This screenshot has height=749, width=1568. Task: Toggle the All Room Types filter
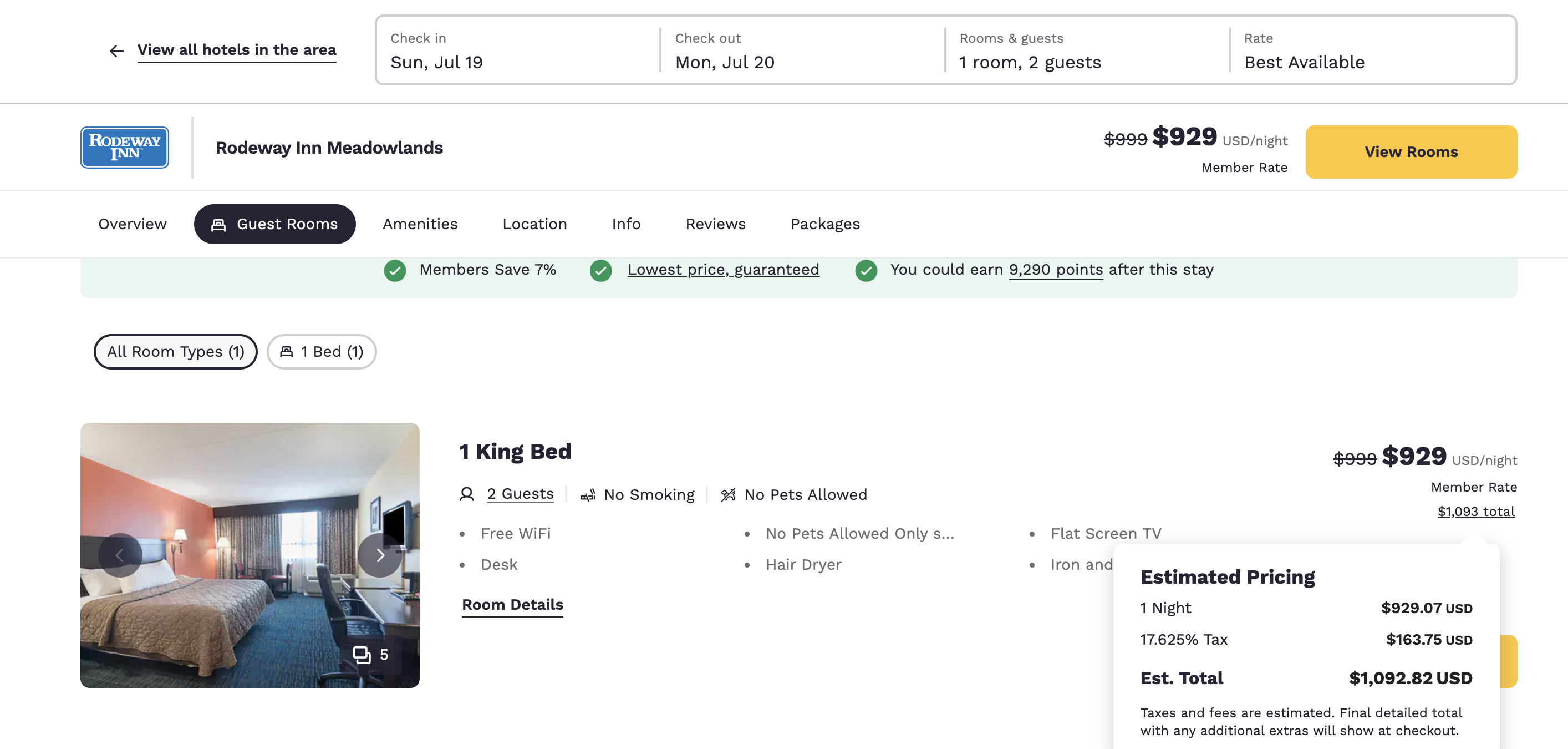175,351
